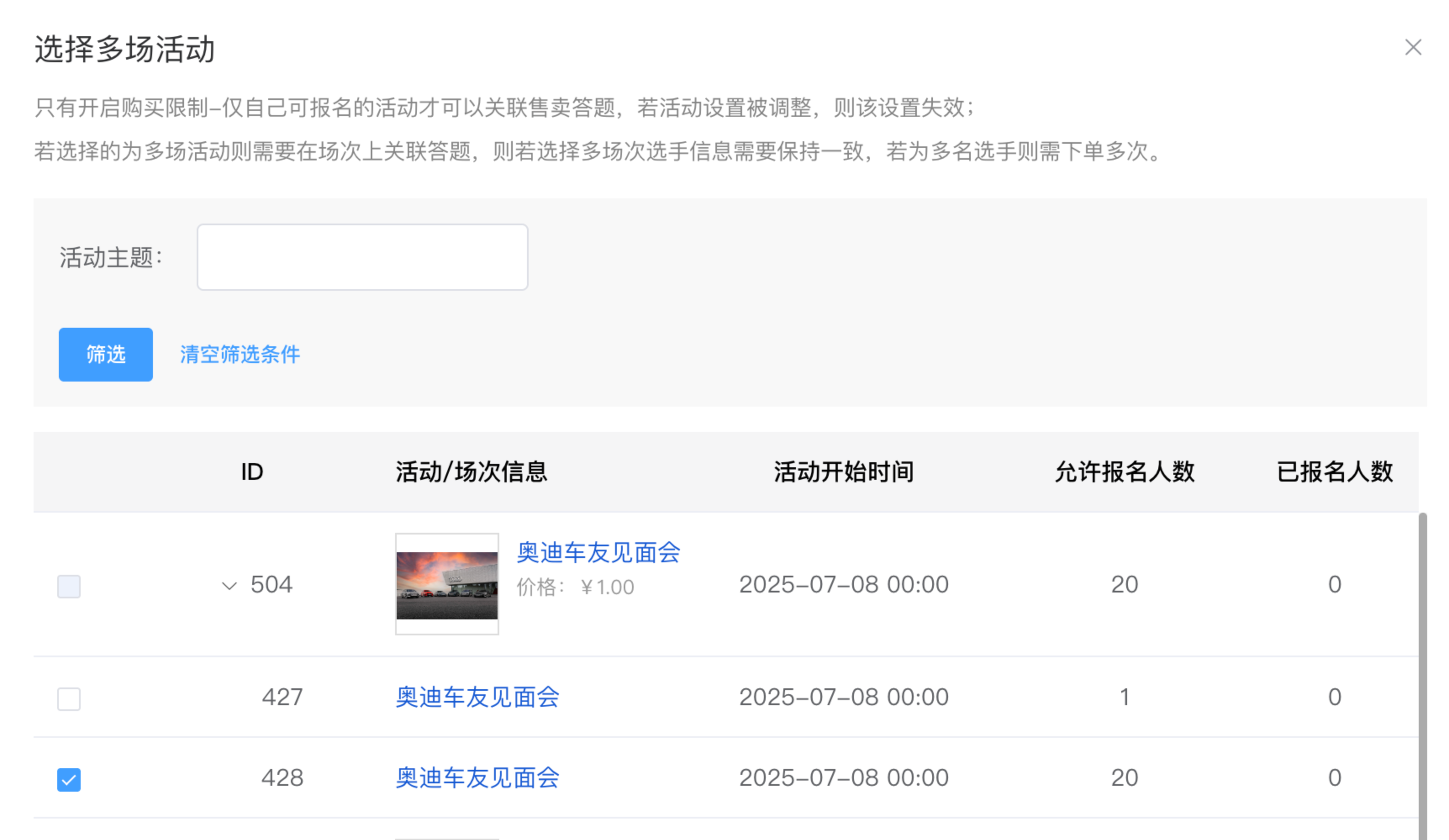Click 允许报名人数 column header
Viewport: 1449px width, 840px height.
point(1125,471)
